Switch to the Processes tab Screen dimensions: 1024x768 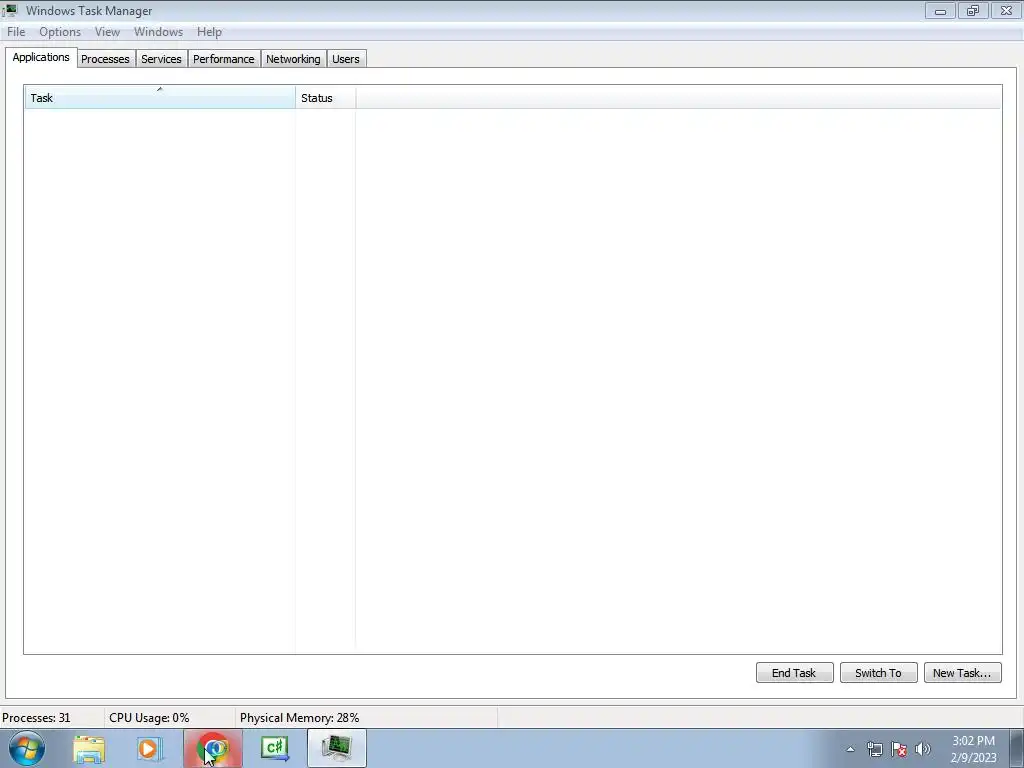pyautogui.click(x=105, y=59)
